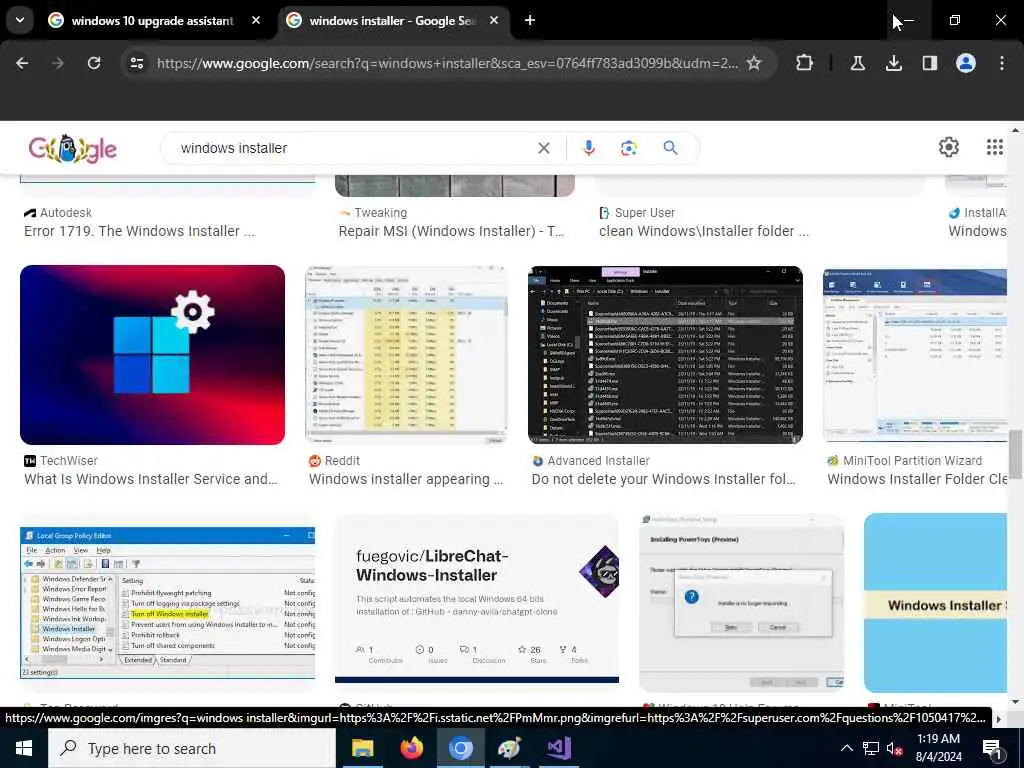Open the TechWiser Windows logo thumbnail

point(152,355)
